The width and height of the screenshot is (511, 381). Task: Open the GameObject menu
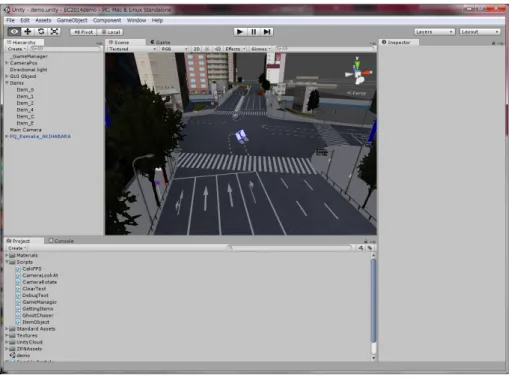[72, 20]
